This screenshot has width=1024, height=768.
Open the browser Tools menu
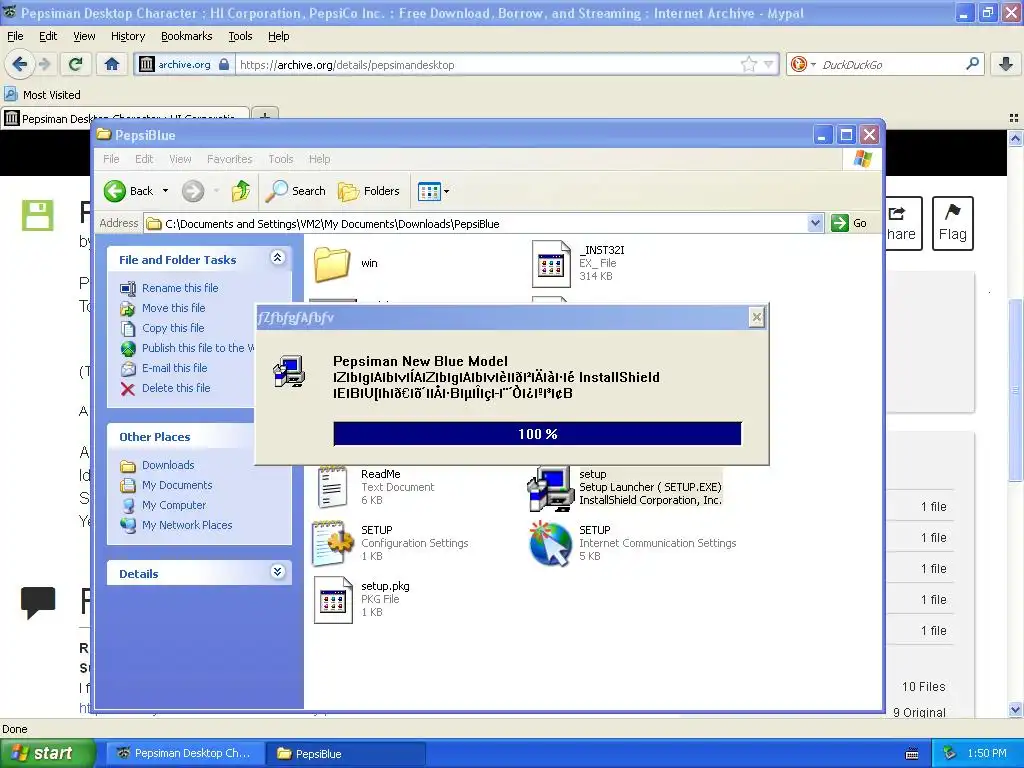(240, 36)
